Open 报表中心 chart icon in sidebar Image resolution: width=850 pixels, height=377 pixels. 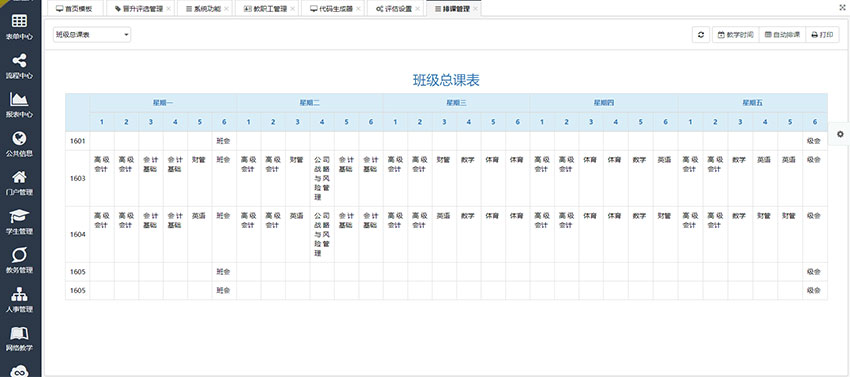[20, 99]
